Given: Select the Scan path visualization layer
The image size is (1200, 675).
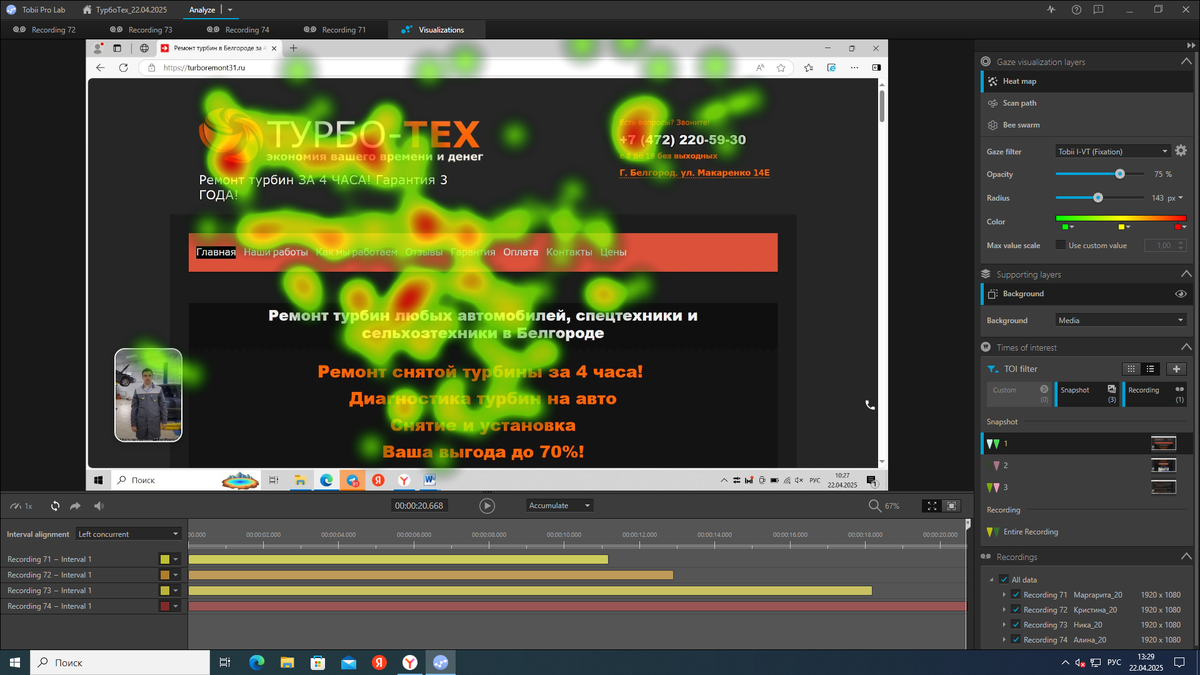Looking at the screenshot, I should point(1086,103).
